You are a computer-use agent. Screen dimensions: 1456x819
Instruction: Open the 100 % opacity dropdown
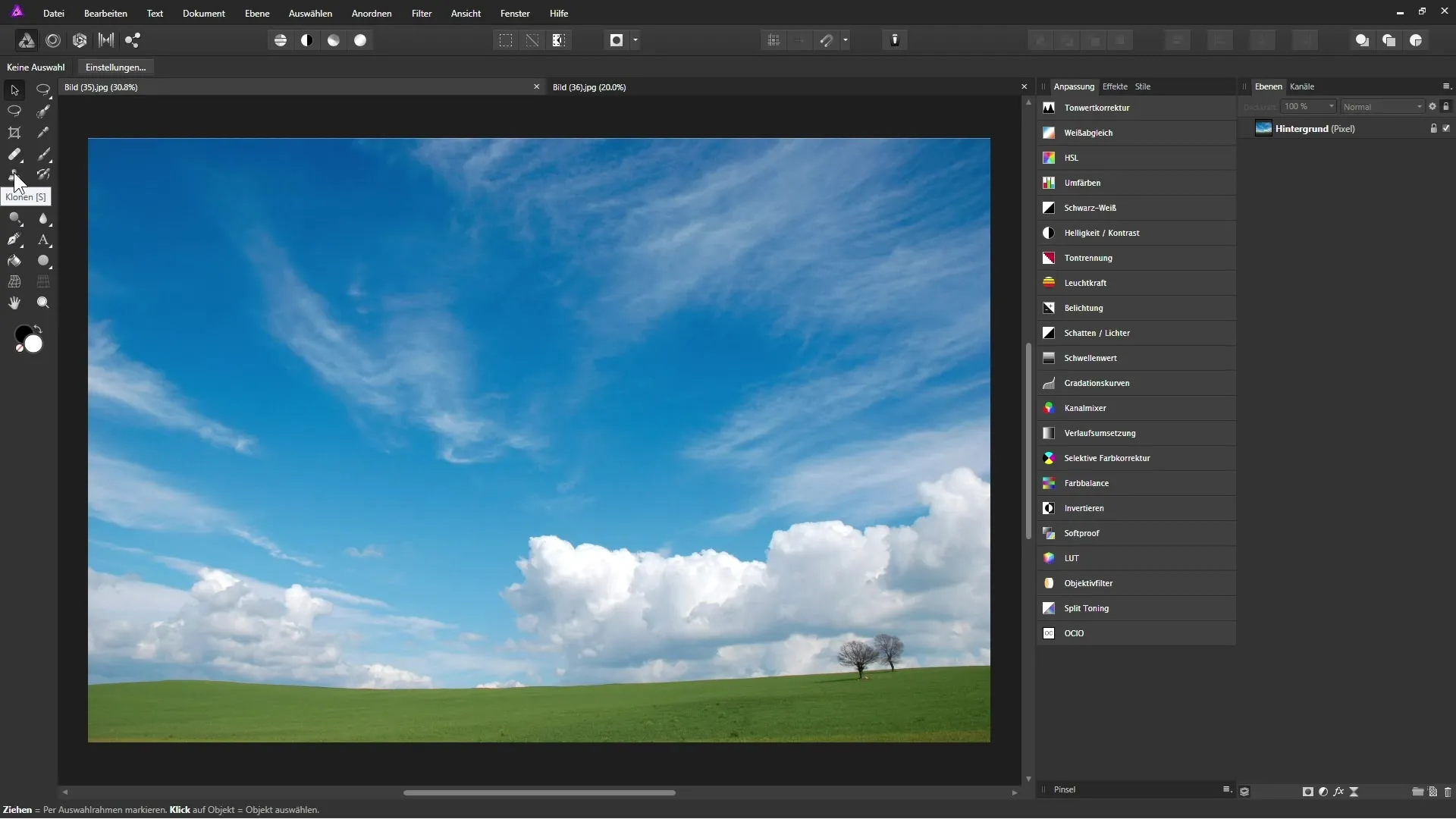(x=1308, y=106)
